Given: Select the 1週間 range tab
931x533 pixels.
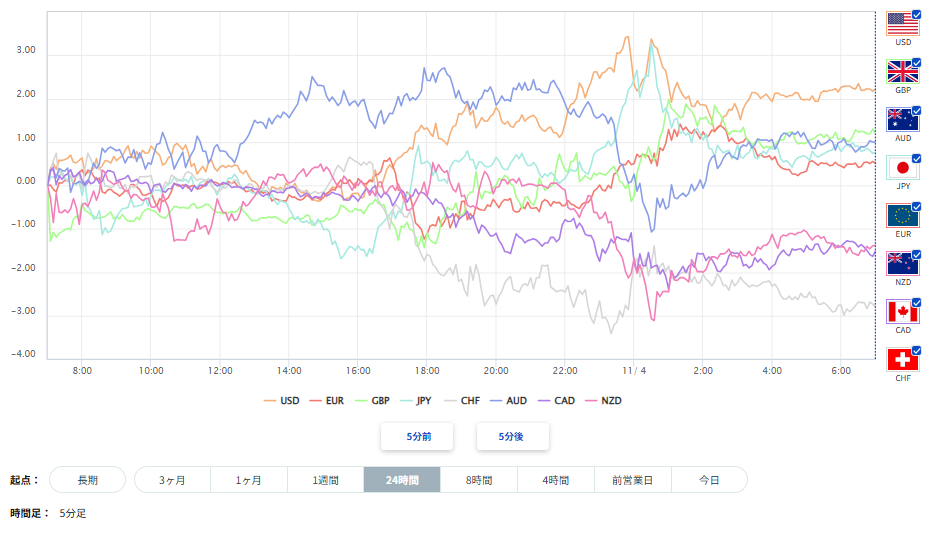Looking at the screenshot, I should 325,480.
